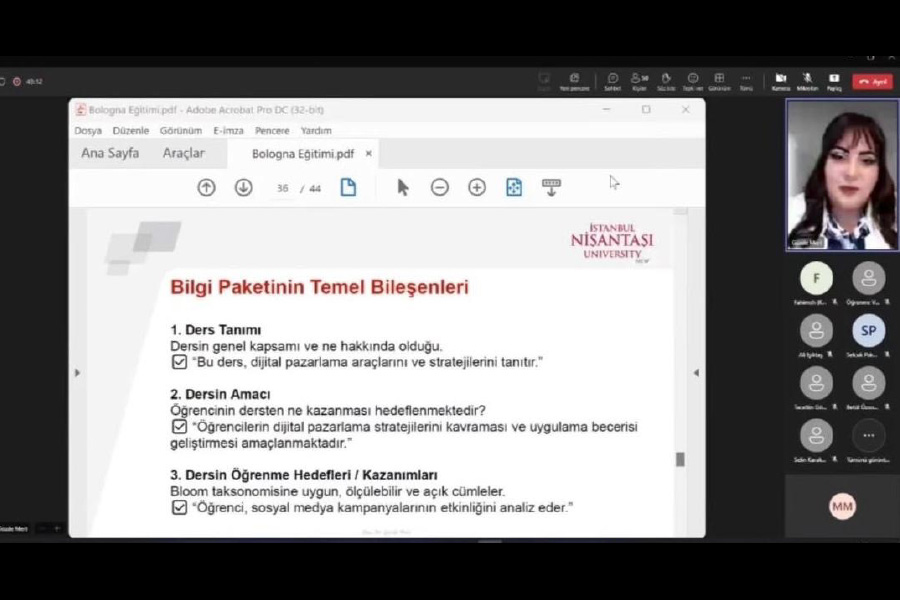Click the scrolling mode keyboard icon
The width and height of the screenshot is (900, 600).
pyautogui.click(x=551, y=186)
